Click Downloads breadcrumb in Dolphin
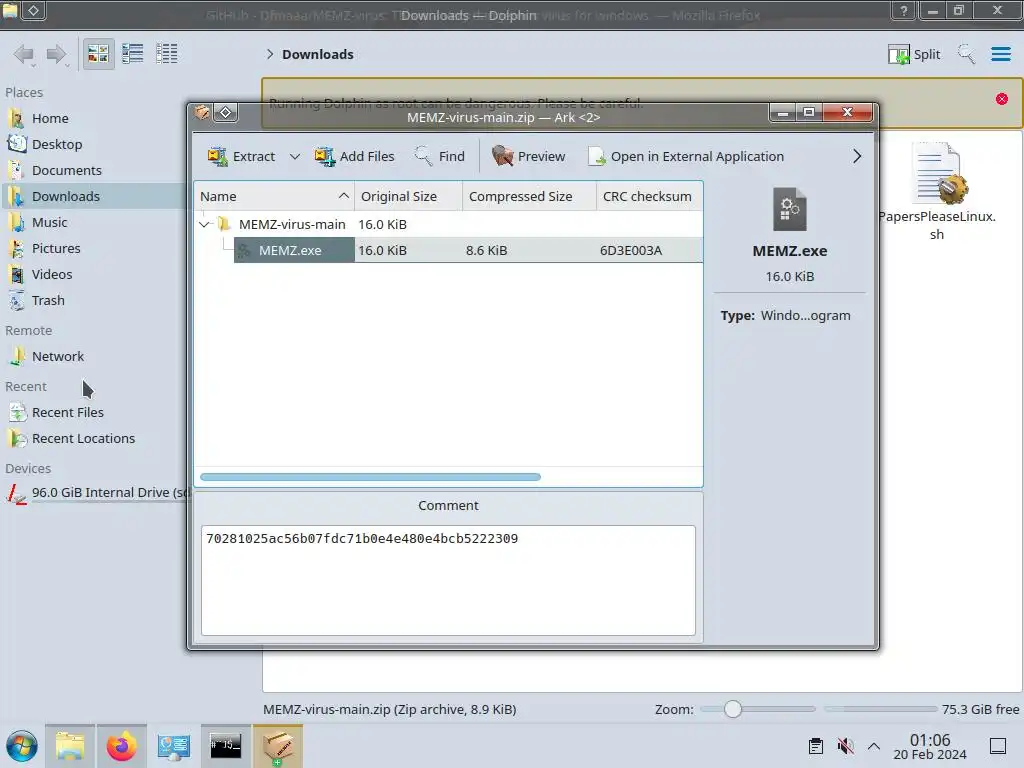The width and height of the screenshot is (1024, 768). (x=317, y=54)
